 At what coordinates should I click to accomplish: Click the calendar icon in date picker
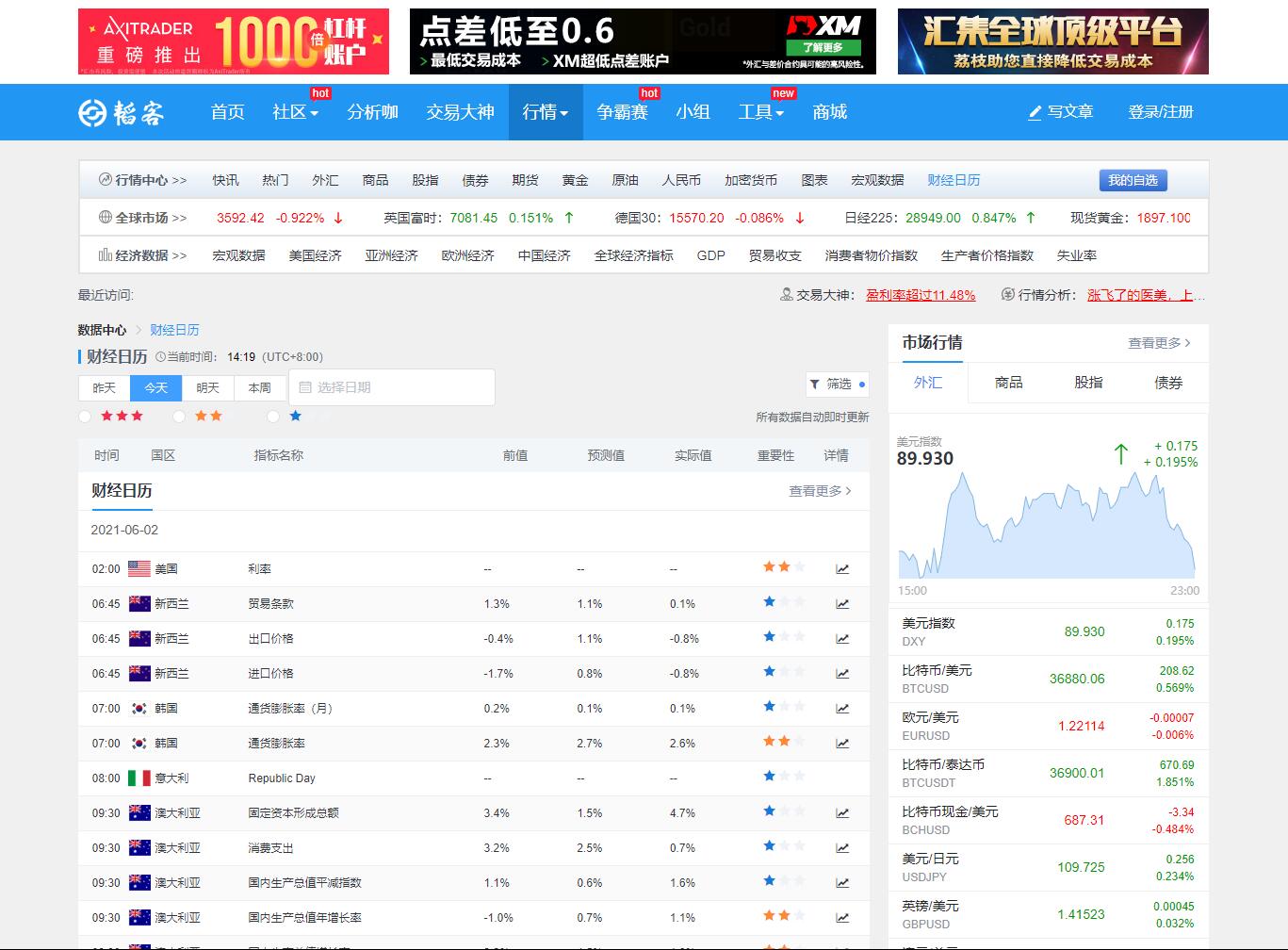click(x=304, y=387)
